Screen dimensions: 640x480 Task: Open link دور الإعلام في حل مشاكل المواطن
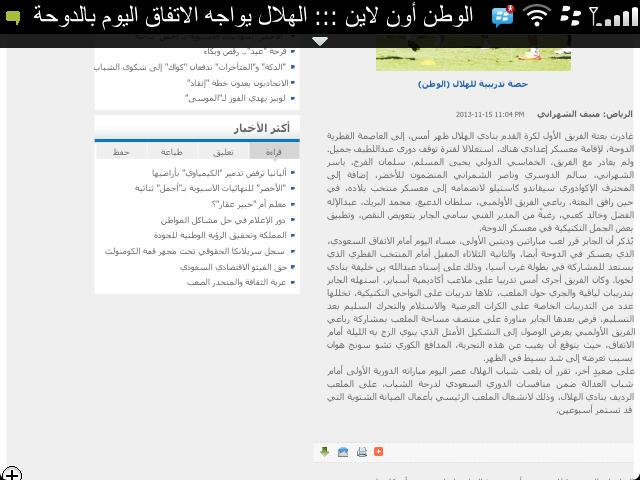[x=223, y=220]
